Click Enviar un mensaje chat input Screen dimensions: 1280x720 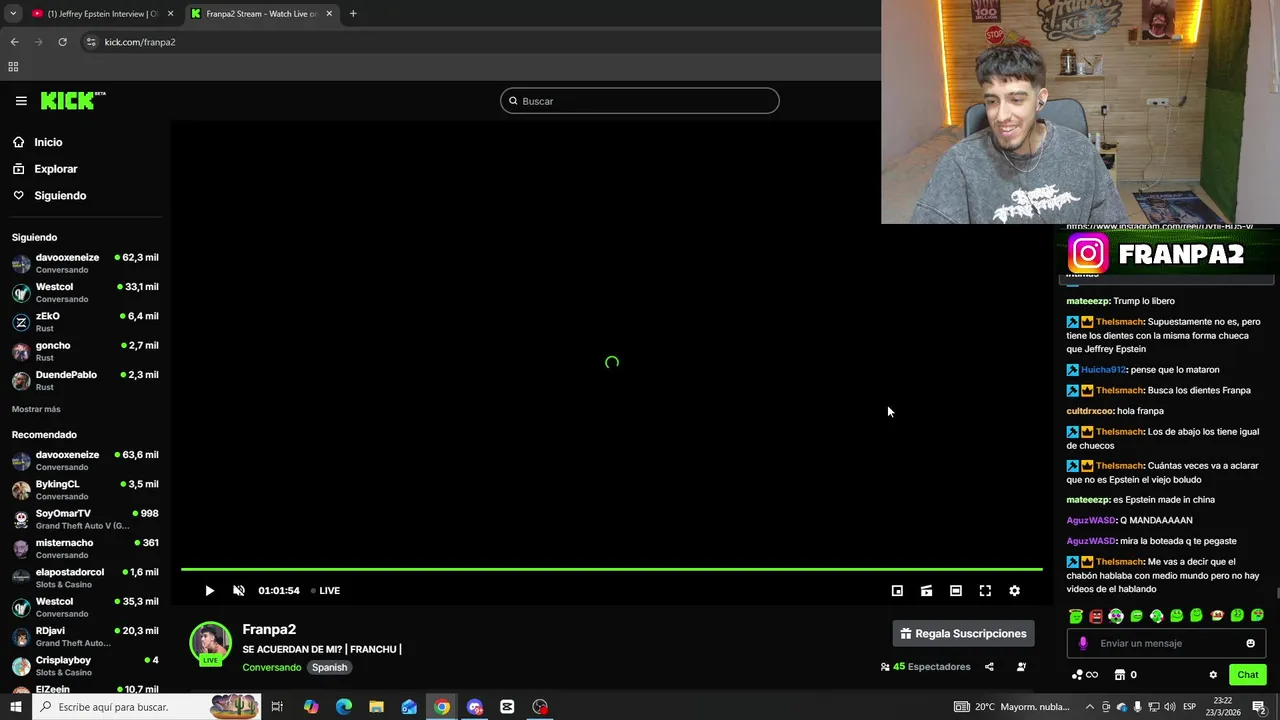[1166, 643]
